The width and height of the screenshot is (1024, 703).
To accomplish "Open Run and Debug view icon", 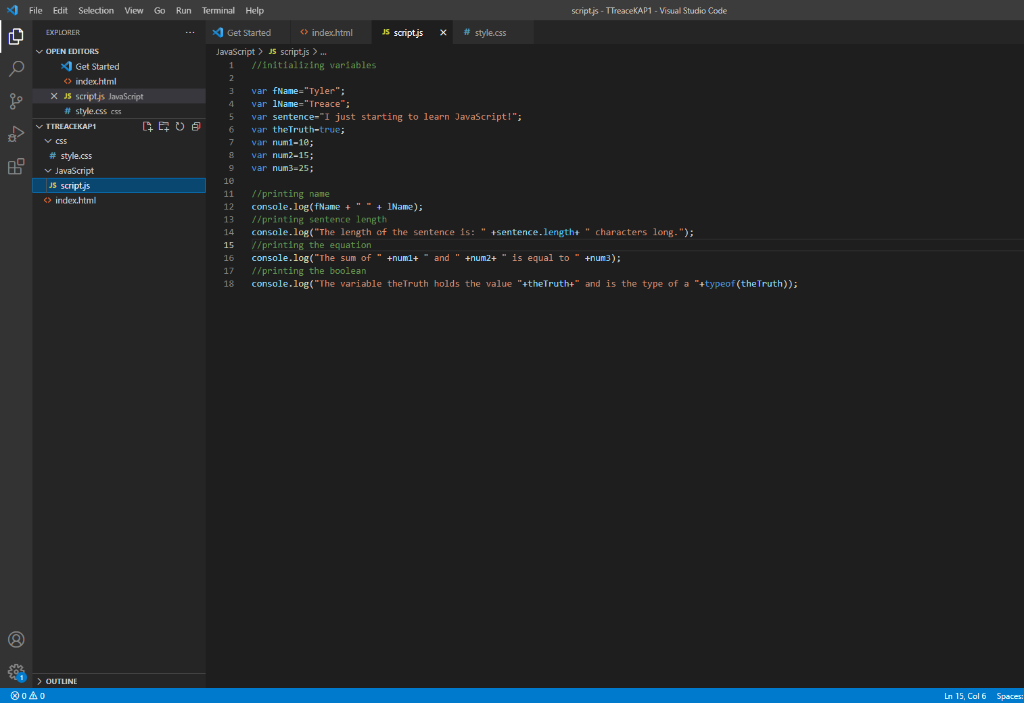I will pos(16,134).
